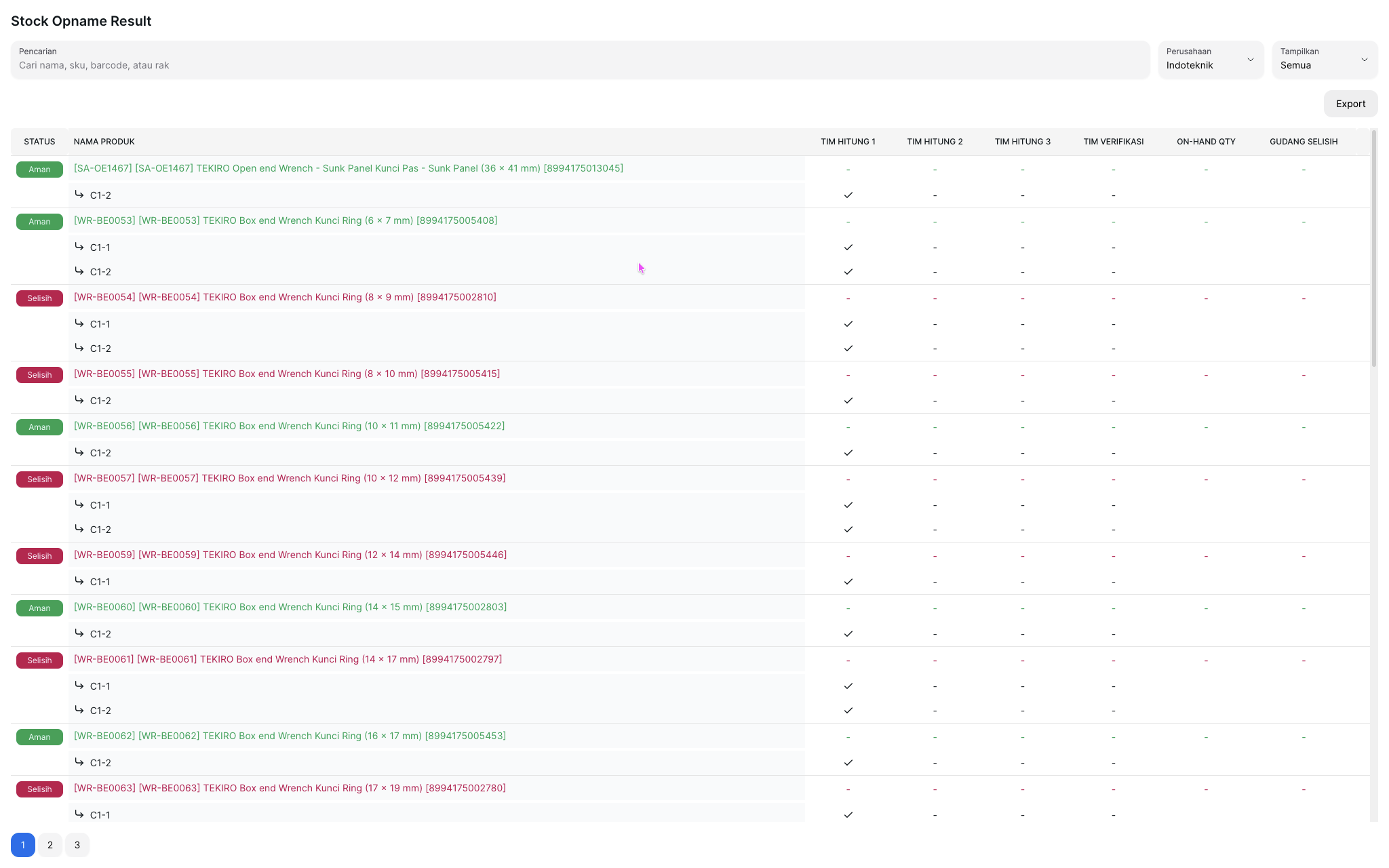The height and width of the screenshot is (868, 1389).
Task: Click sub-row arrow icon for WR-BE0062 C1-2
Action: coord(79,762)
